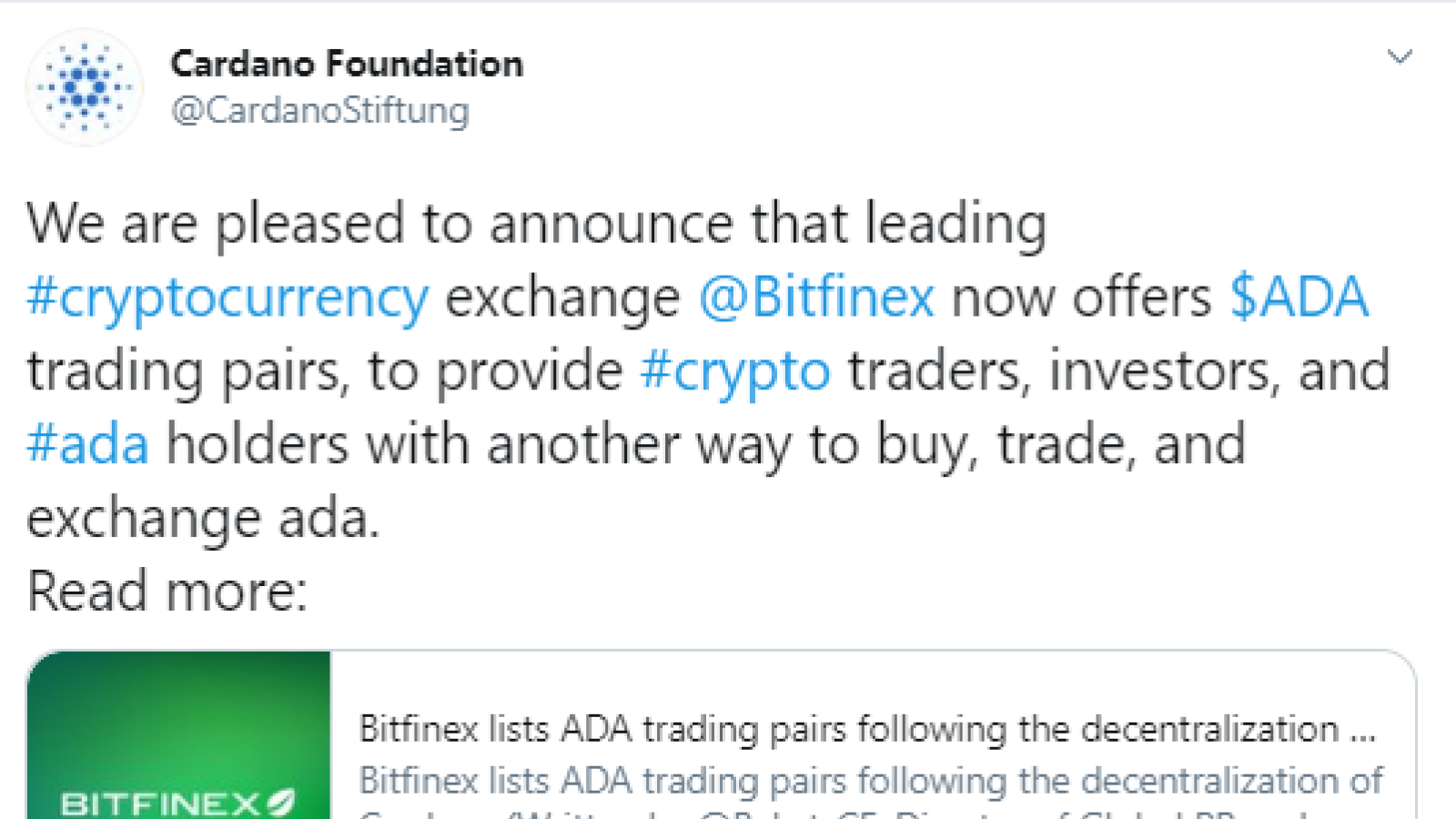Open the Cardano Foundation profile avatar

click(x=84, y=87)
